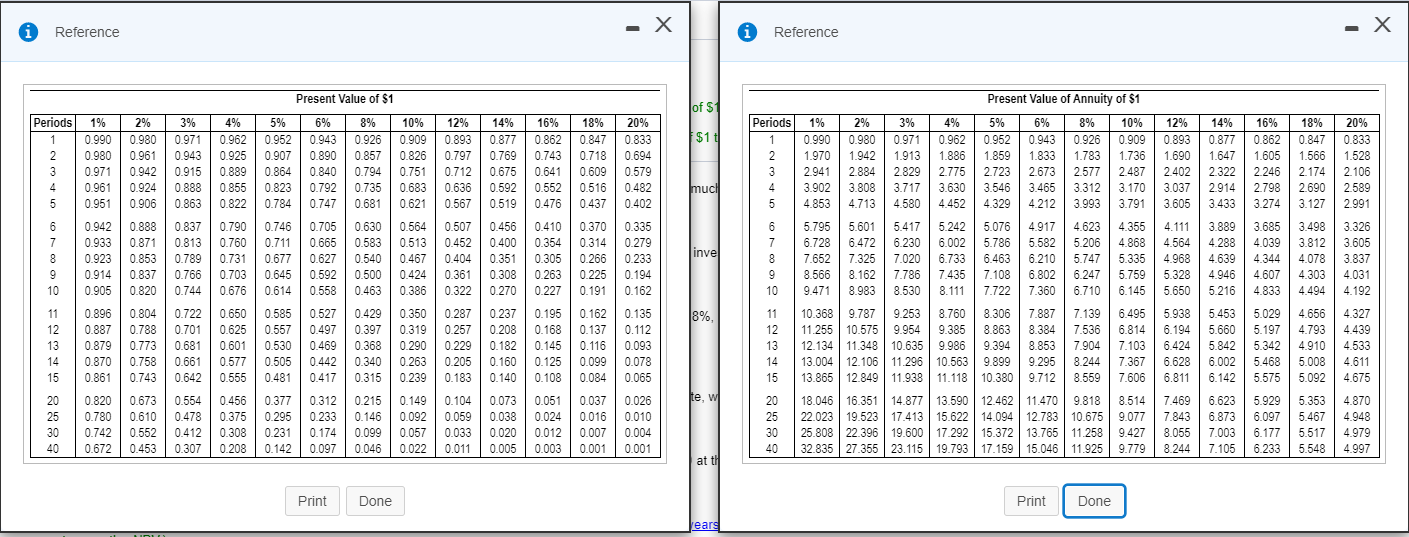The height and width of the screenshot is (537, 1409).
Task: Select 1.566, period 2 at 18%, Annuity table
Action: (x=1310, y=157)
